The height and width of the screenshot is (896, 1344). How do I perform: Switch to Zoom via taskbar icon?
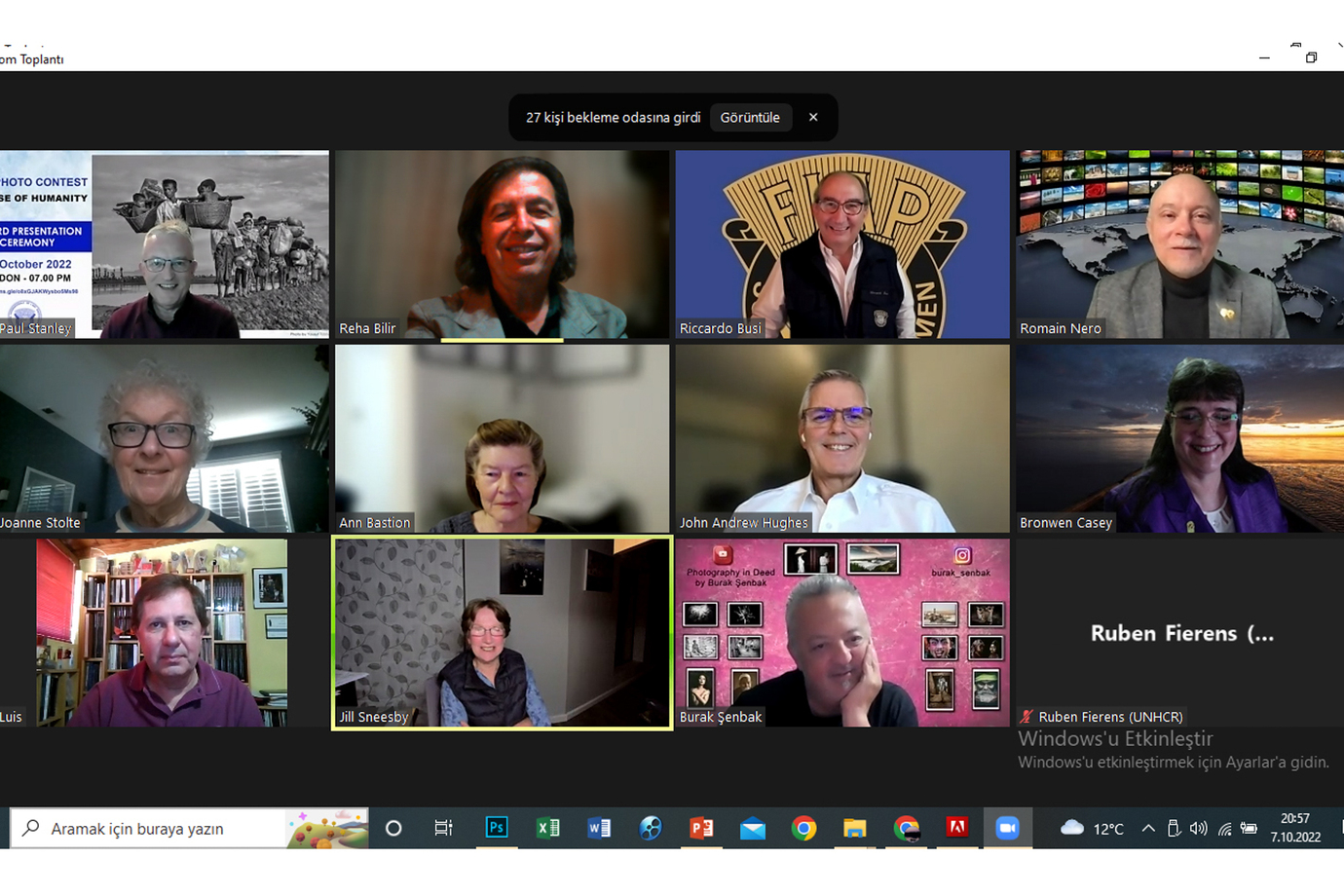click(1006, 828)
